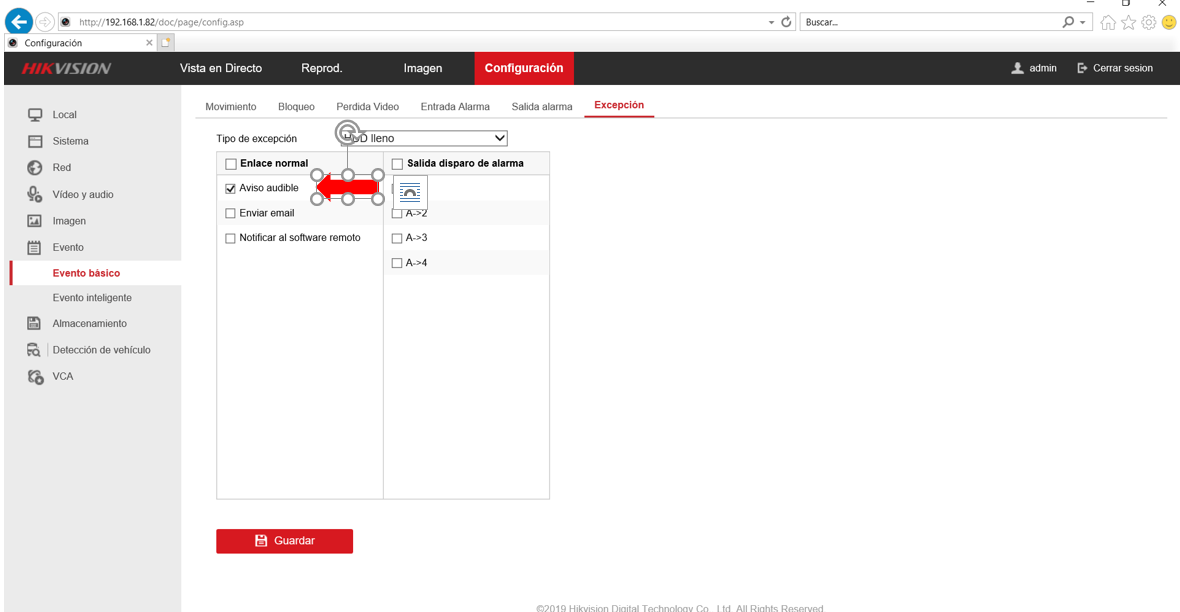Click the Guardar save button

(x=284, y=540)
